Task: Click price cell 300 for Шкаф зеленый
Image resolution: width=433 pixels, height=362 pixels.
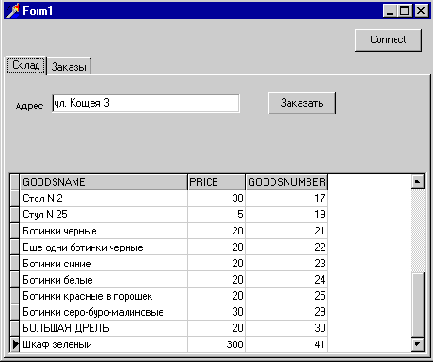Action: pyautogui.click(x=217, y=344)
